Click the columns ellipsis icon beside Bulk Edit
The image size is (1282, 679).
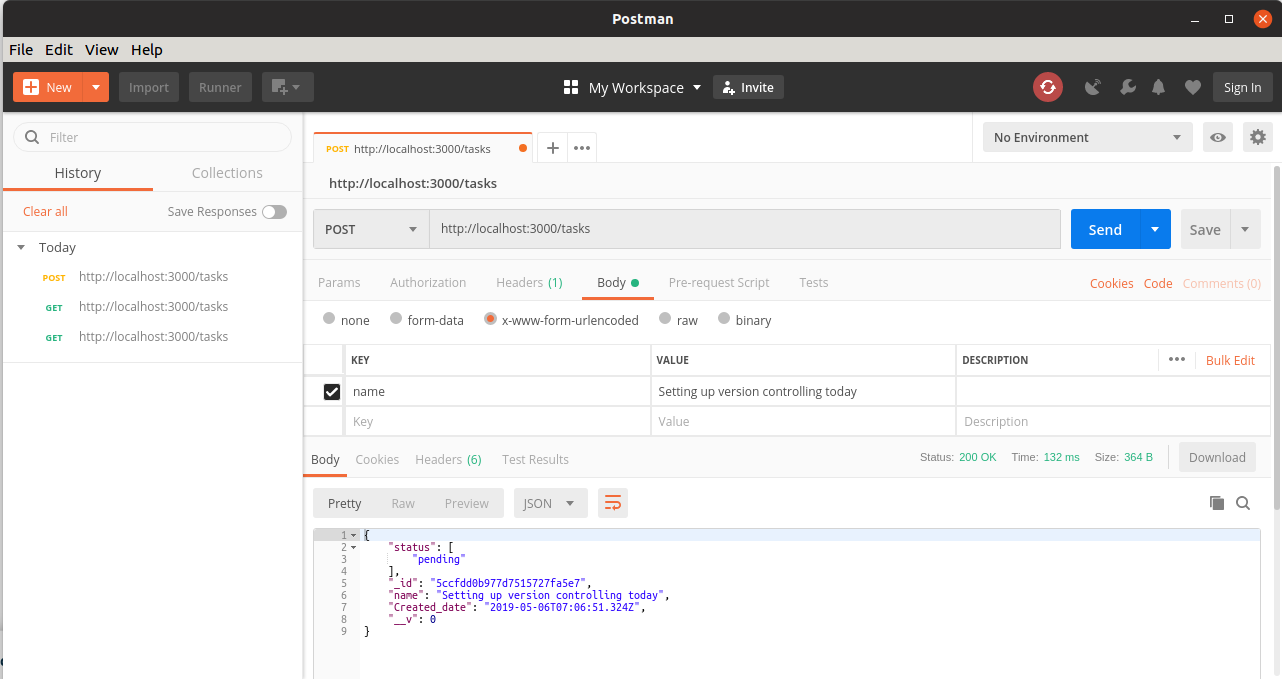click(x=1176, y=360)
